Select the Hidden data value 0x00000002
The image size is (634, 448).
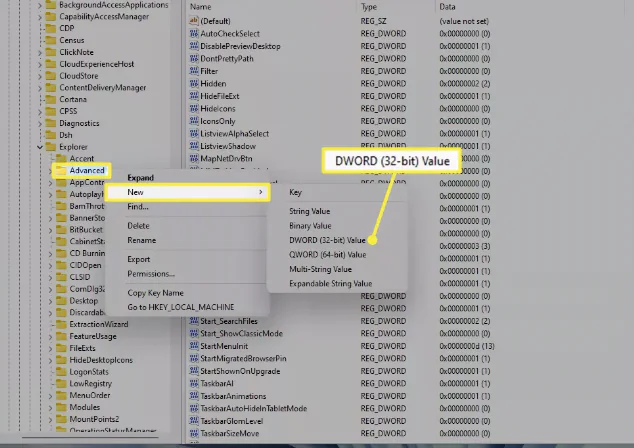tap(465, 84)
